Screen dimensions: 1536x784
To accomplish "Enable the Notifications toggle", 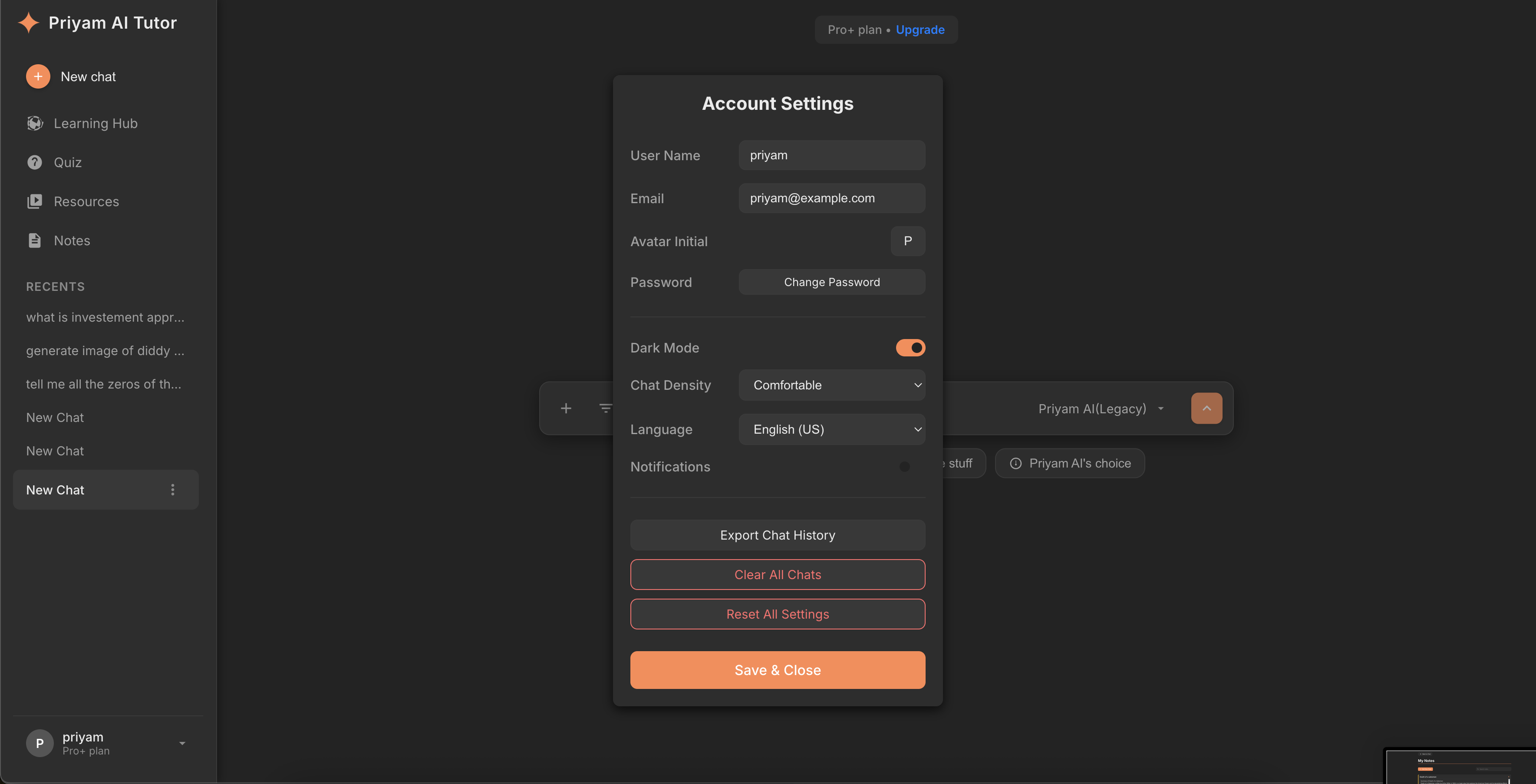I will (x=910, y=467).
